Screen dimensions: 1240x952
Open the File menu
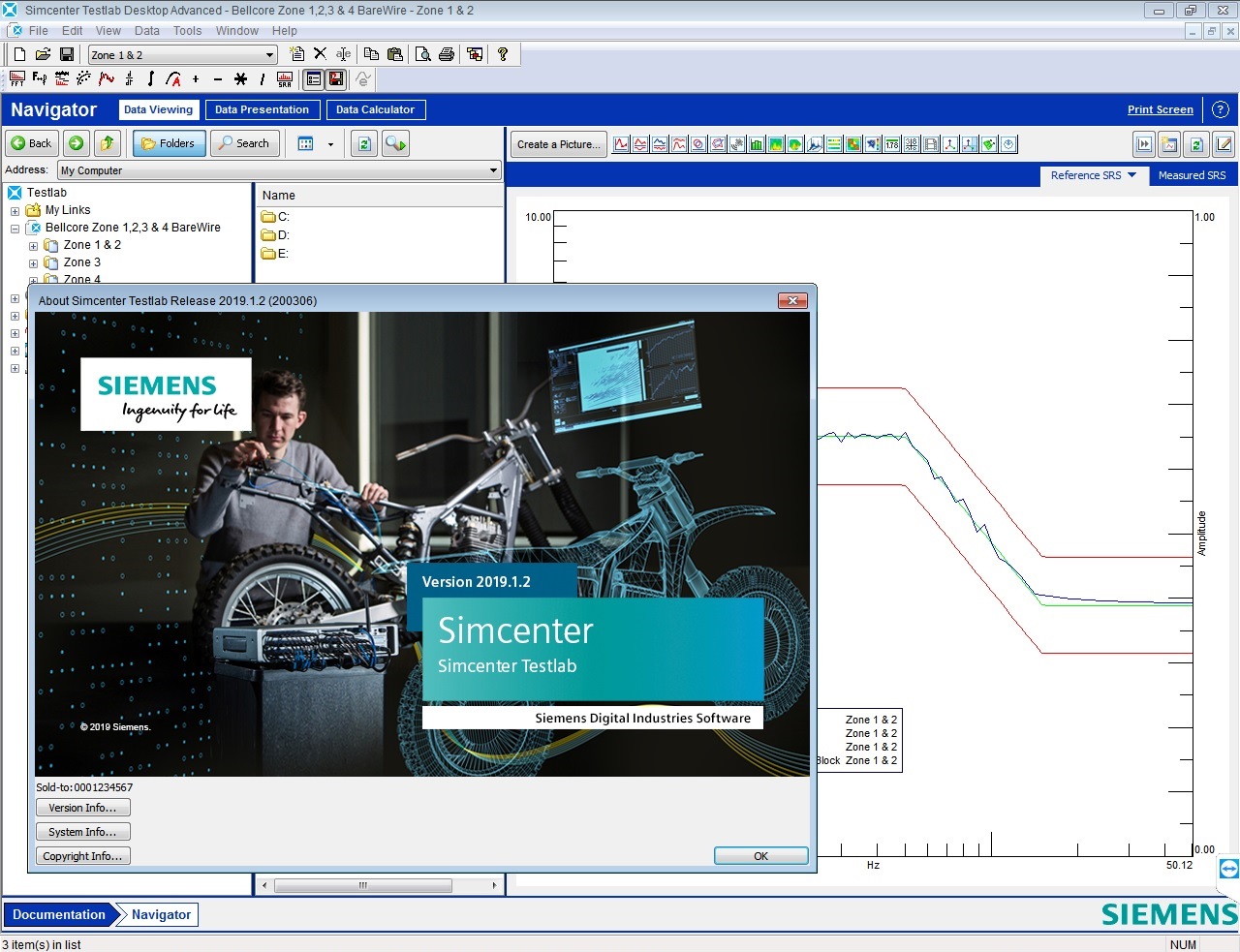tap(39, 31)
